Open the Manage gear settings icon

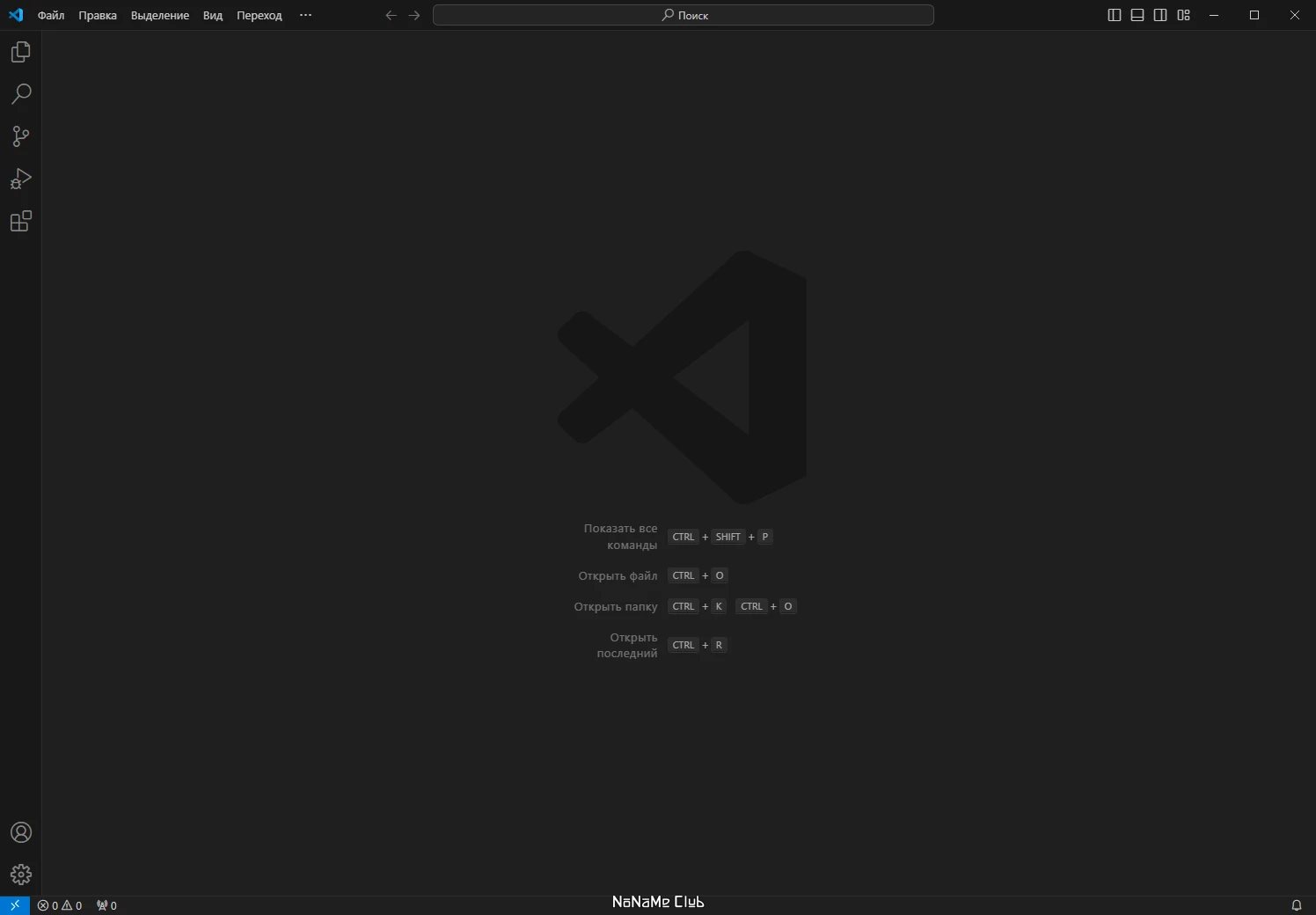tap(21, 875)
